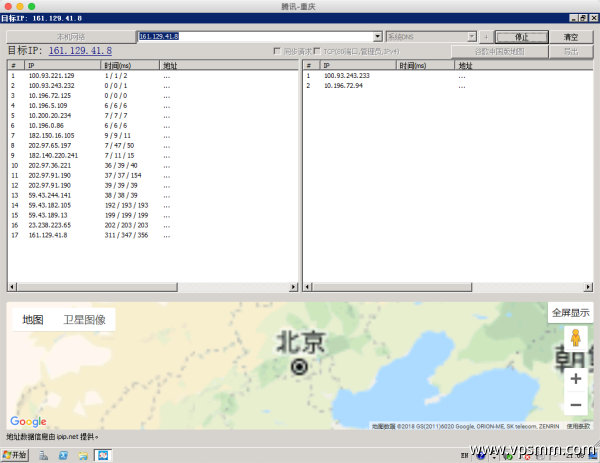Viewport: 600px width, 463px height.
Task: Select hop row 59.43.182.105
Action: (152, 205)
